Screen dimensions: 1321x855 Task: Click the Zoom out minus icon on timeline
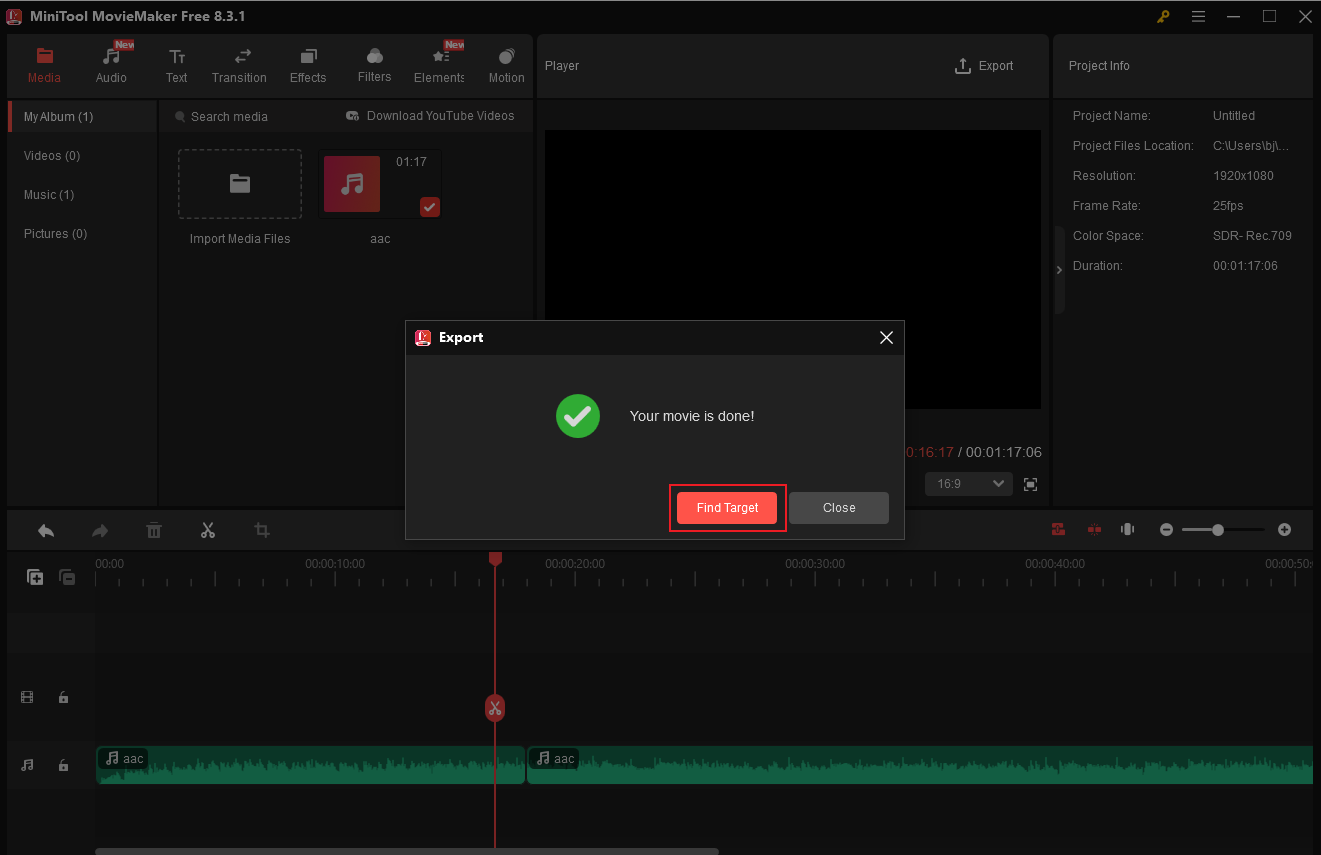[1166, 529]
